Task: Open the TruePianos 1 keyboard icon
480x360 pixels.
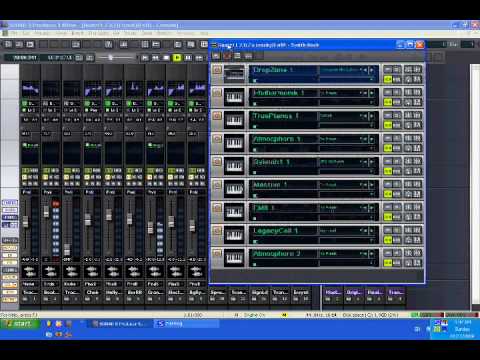Action: click(234, 120)
